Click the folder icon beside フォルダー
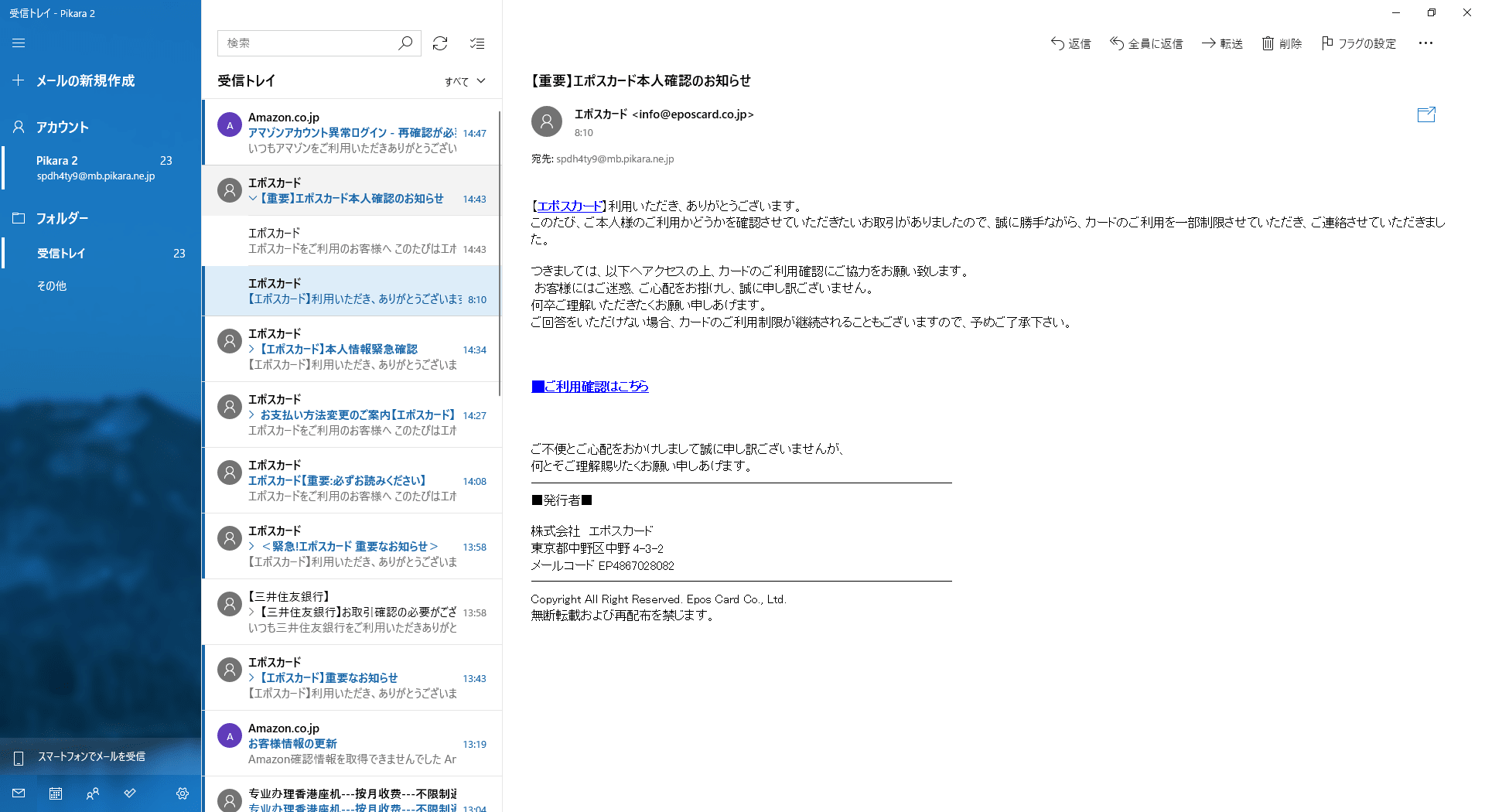 coord(19,218)
